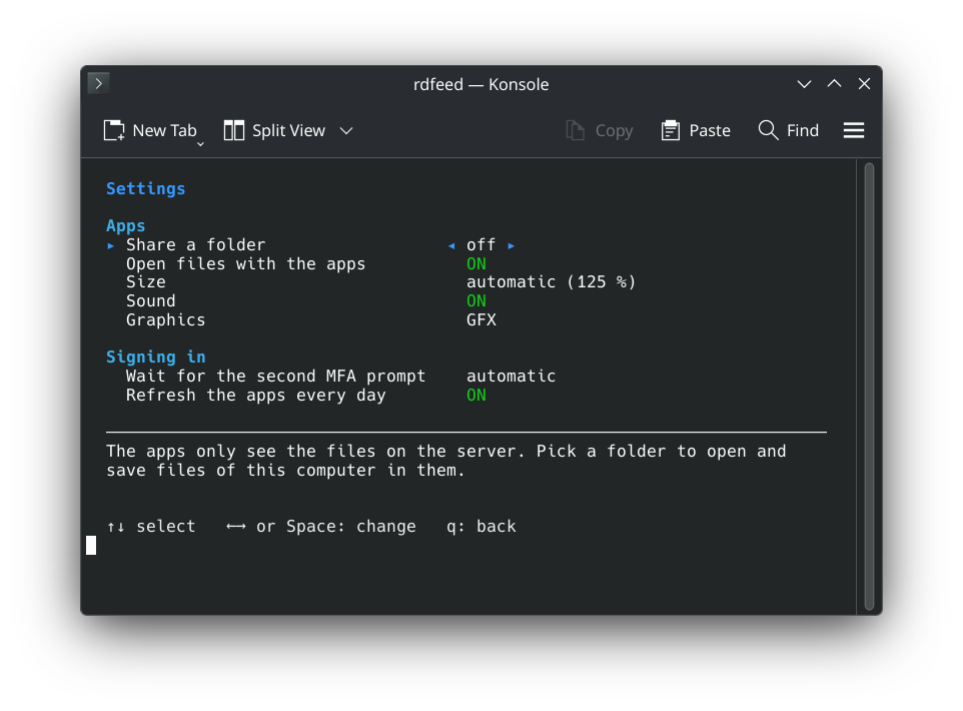Click the right arrow beside 'off' value

(511, 246)
